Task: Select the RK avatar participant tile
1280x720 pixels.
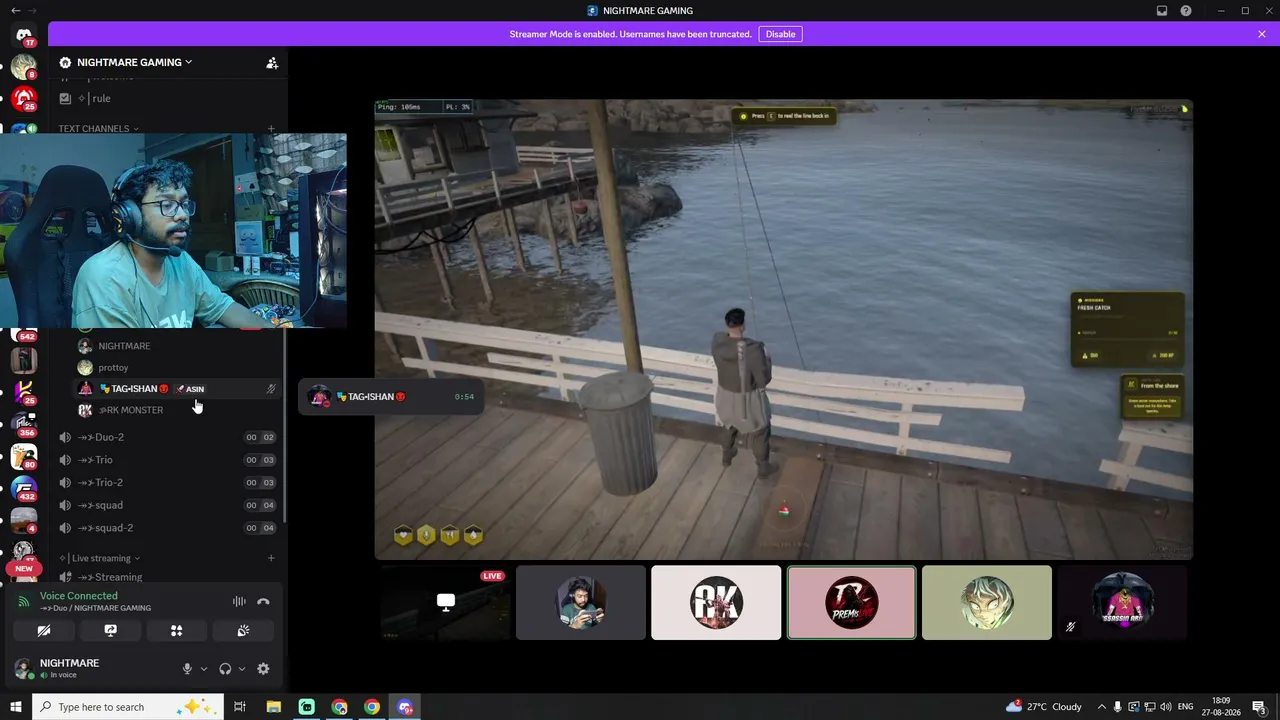Action: pyautogui.click(x=716, y=602)
